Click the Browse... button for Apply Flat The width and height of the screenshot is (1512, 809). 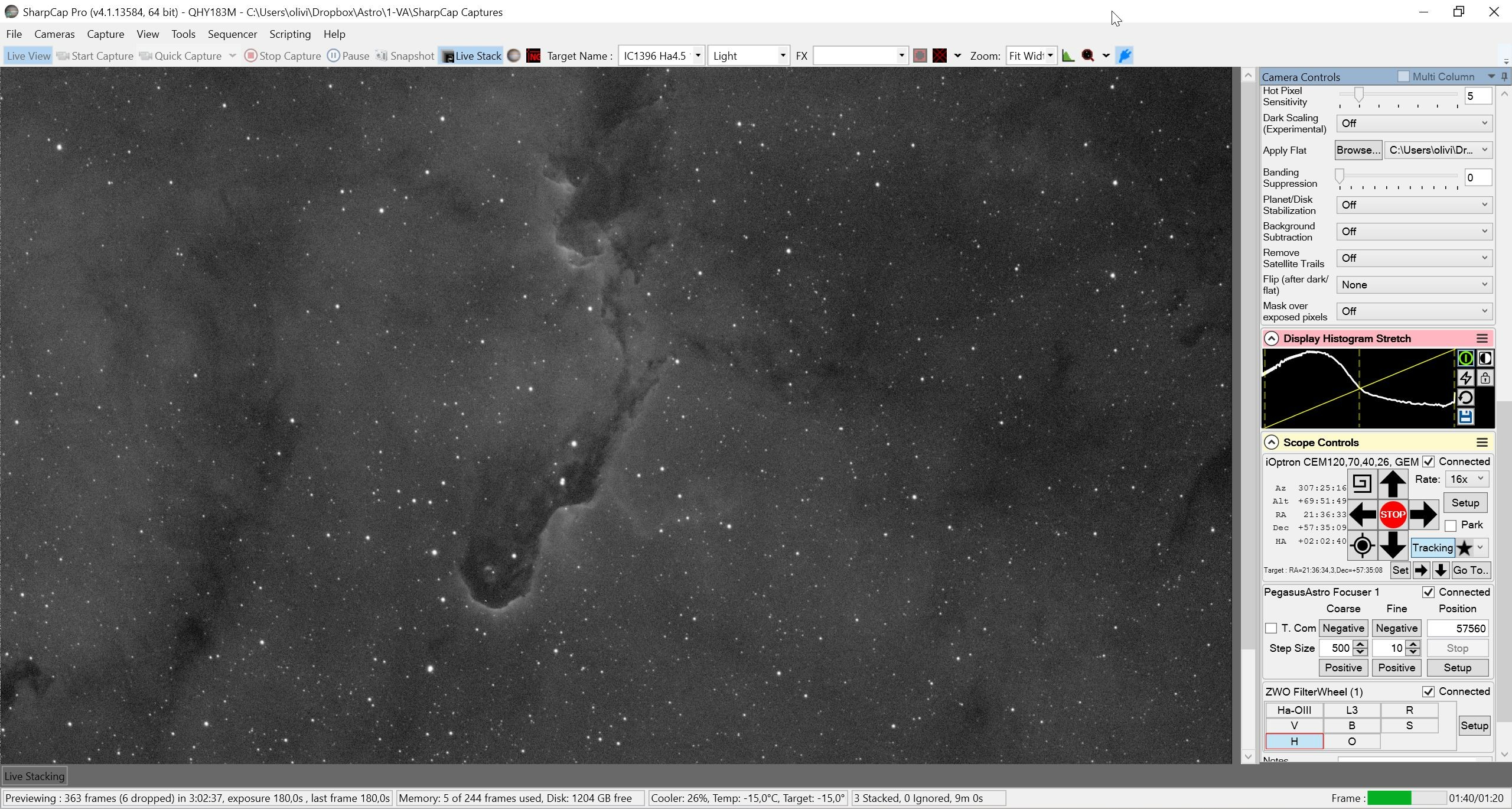click(x=1358, y=150)
